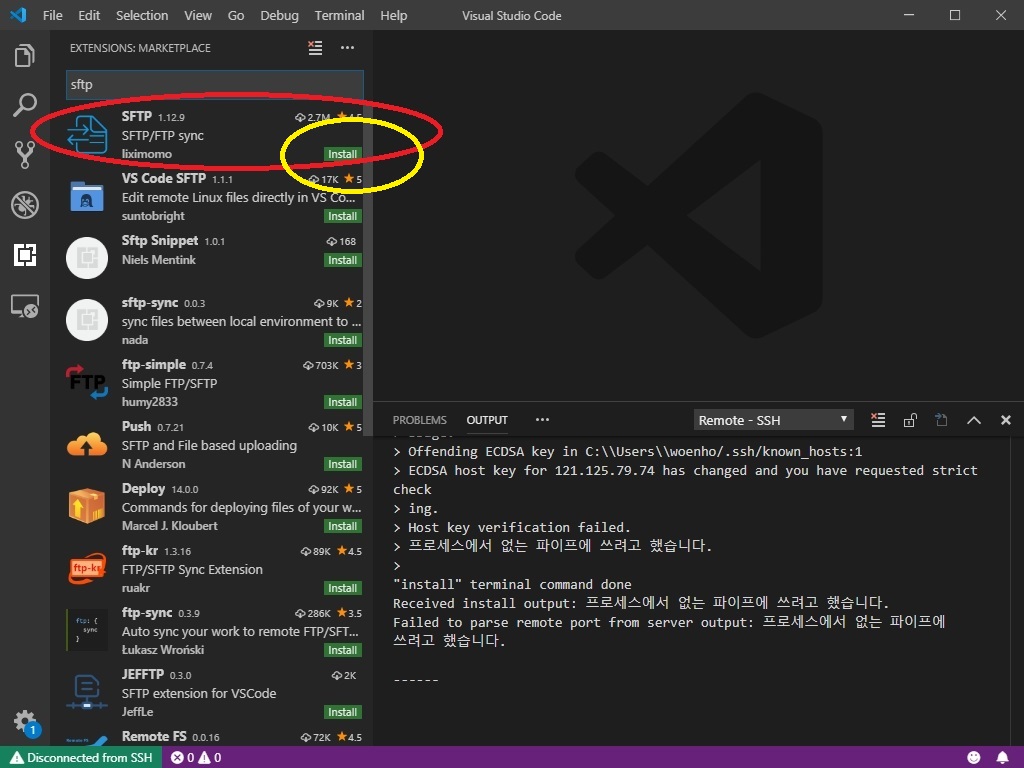Image resolution: width=1024 pixels, height=768 pixels.
Task: Close the output panel
Action: [1006, 420]
